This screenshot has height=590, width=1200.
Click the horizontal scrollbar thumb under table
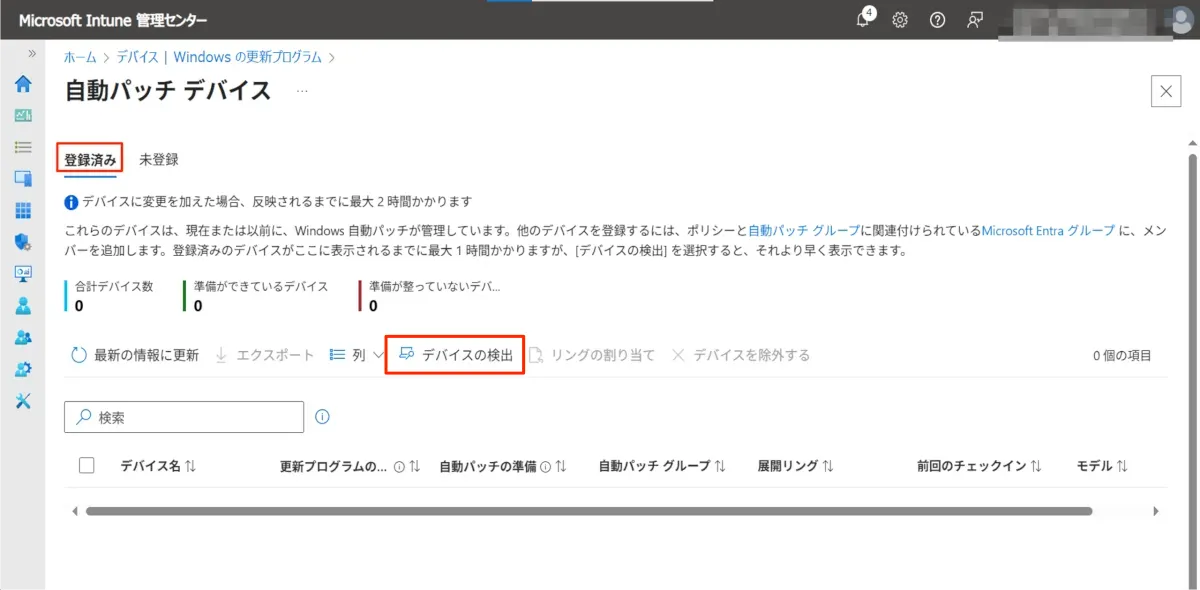tap(589, 511)
